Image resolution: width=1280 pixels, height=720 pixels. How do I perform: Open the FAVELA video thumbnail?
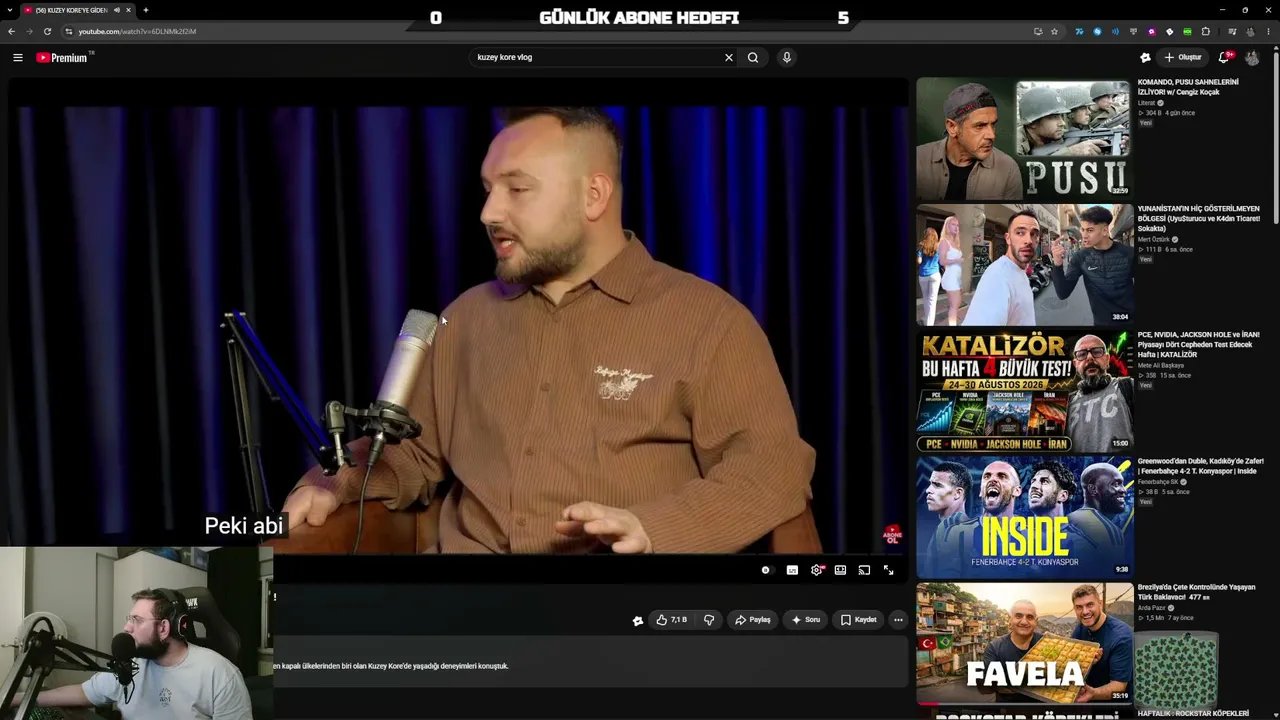[1024, 643]
